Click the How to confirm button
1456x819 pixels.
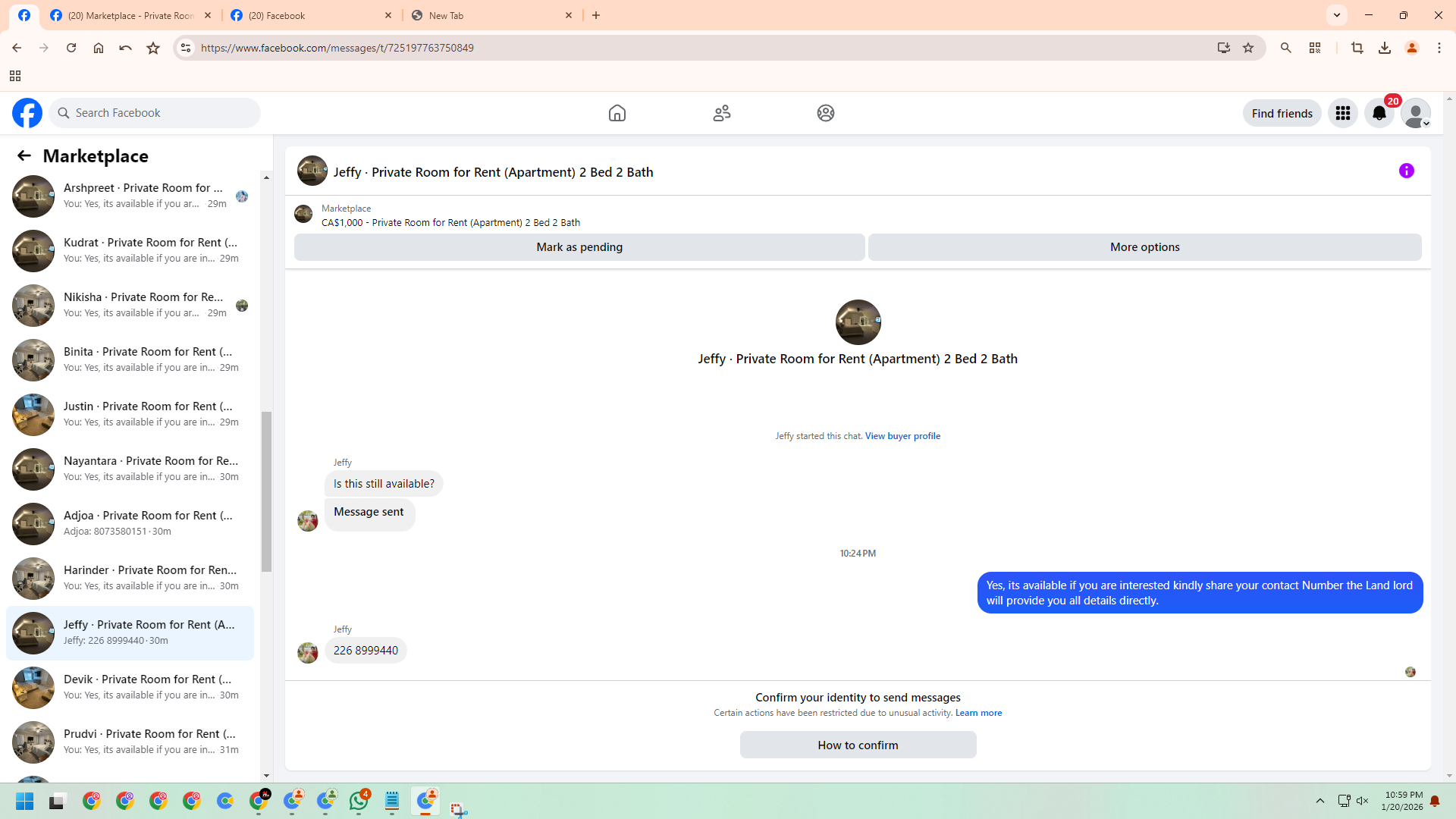858,745
